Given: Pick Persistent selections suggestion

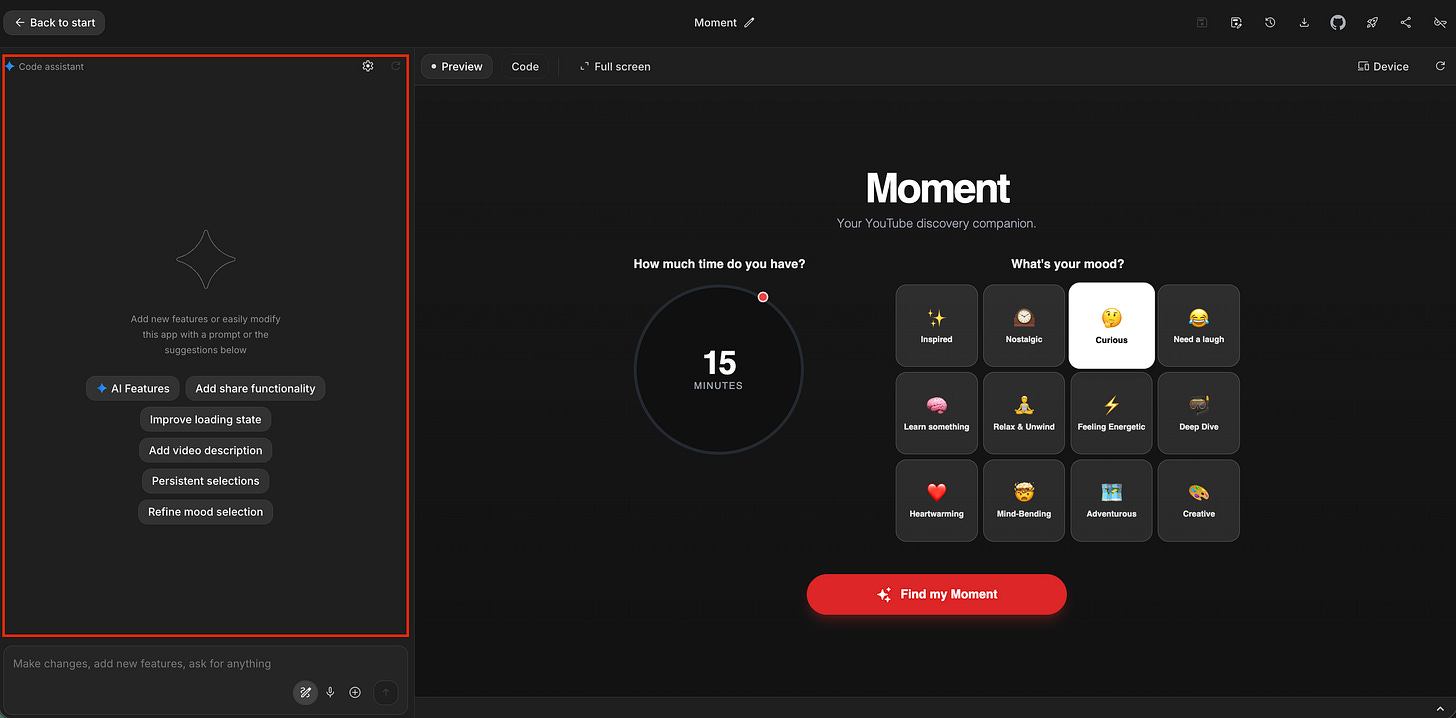Looking at the screenshot, I should 205,481.
